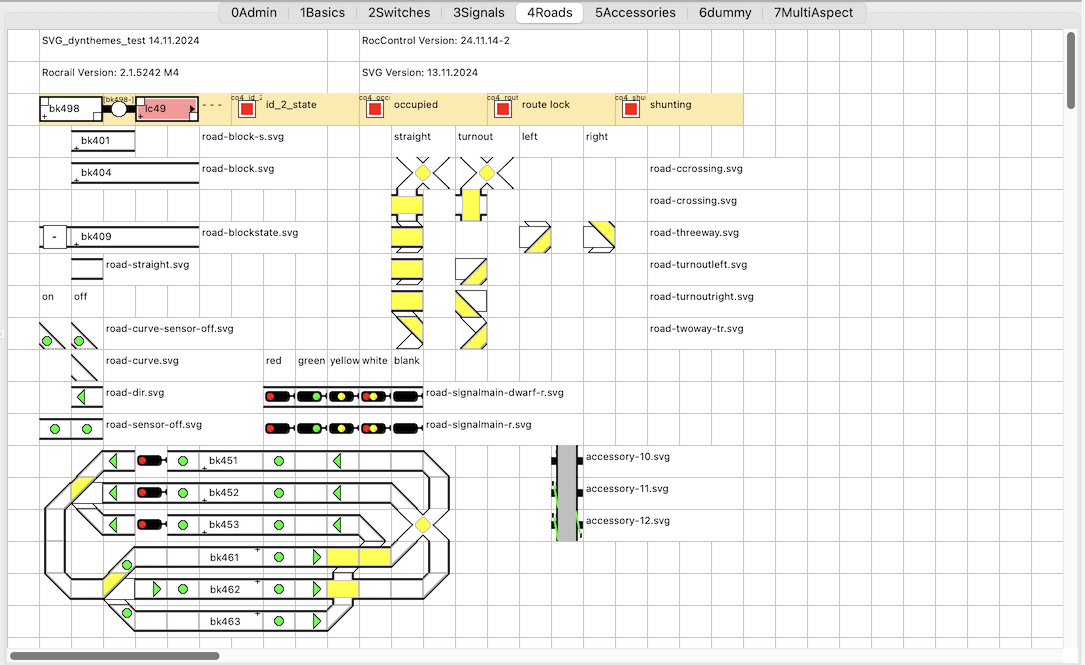Screen dimensions: 1085x665
Task: Click the pink lc49 locomotive block
Action: pos(166,109)
